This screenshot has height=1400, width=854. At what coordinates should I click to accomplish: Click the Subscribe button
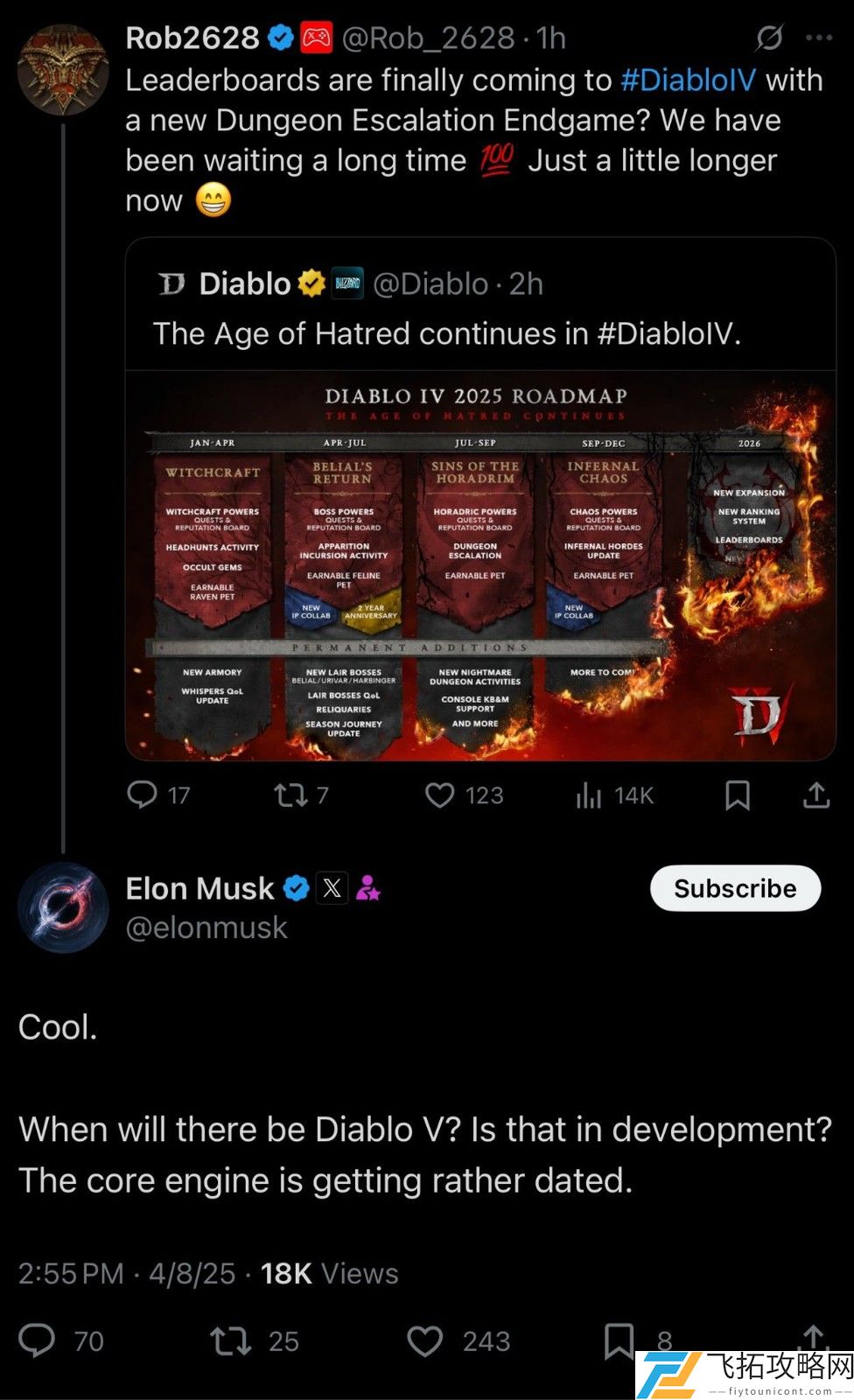point(735,888)
